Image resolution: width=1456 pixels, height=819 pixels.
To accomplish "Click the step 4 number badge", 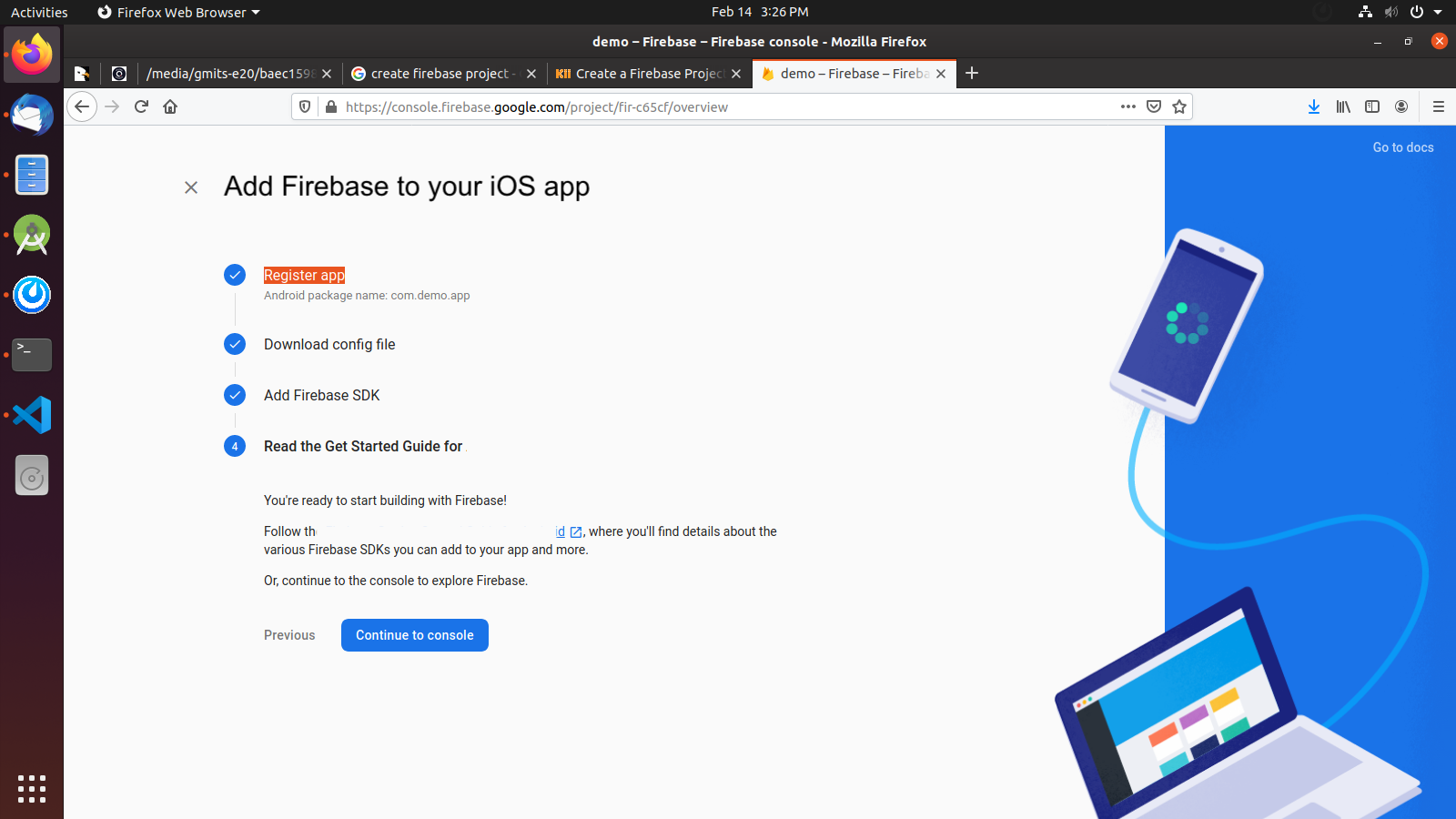I will [x=235, y=446].
